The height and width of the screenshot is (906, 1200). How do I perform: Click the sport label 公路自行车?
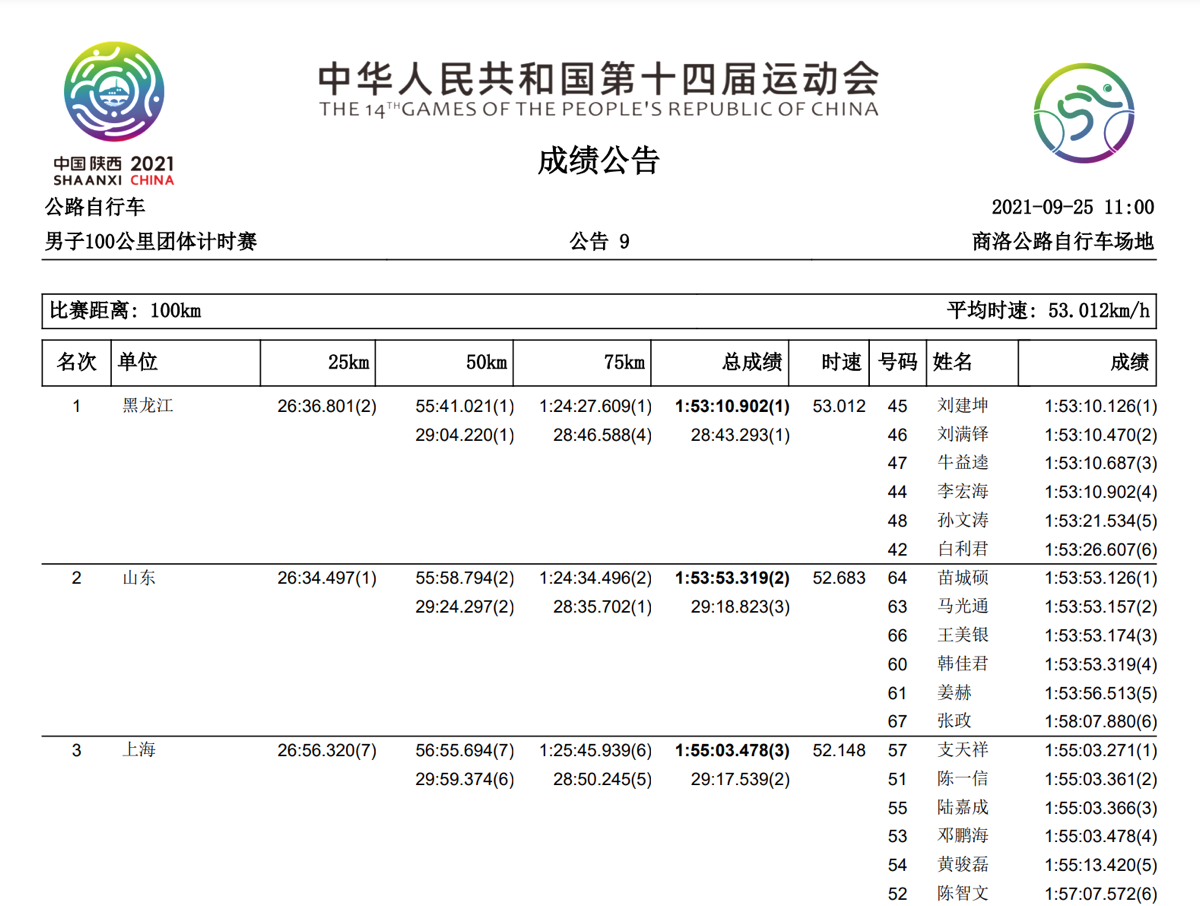tap(95, 207)
